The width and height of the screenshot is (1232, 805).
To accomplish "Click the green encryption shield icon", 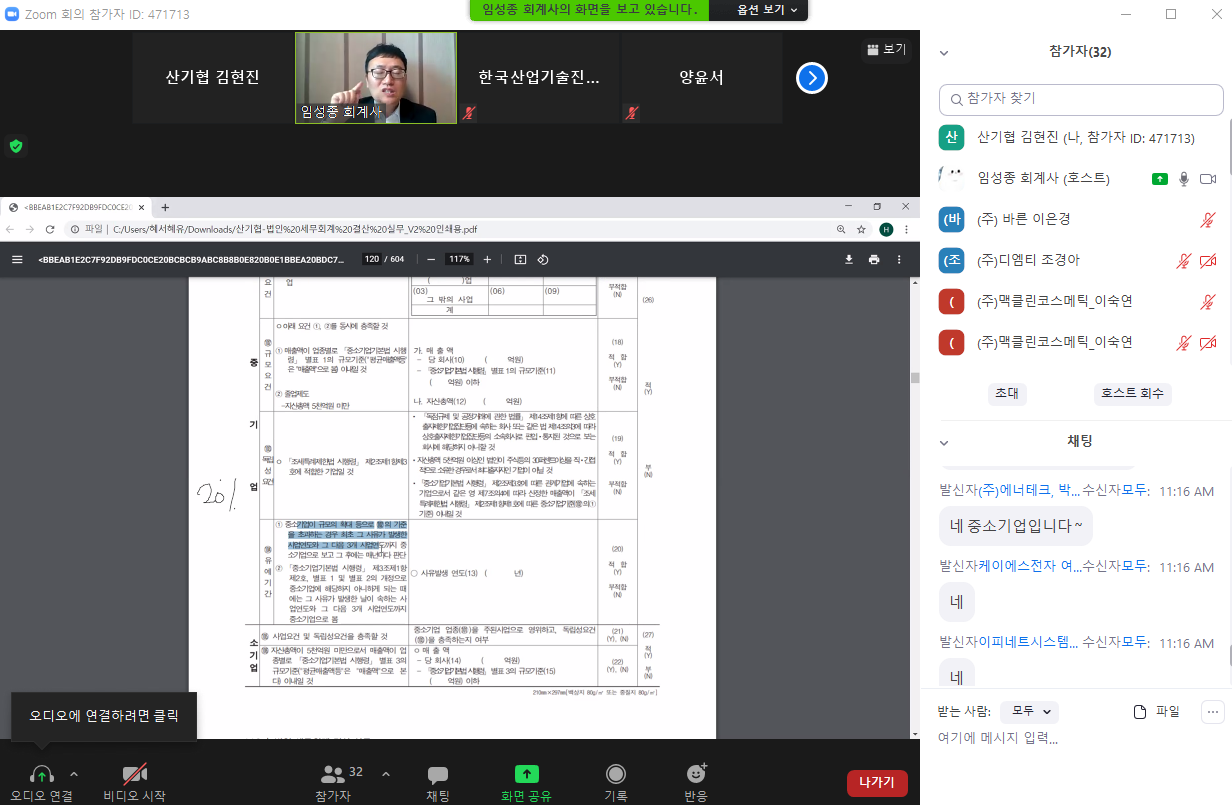I will (15, 146).
